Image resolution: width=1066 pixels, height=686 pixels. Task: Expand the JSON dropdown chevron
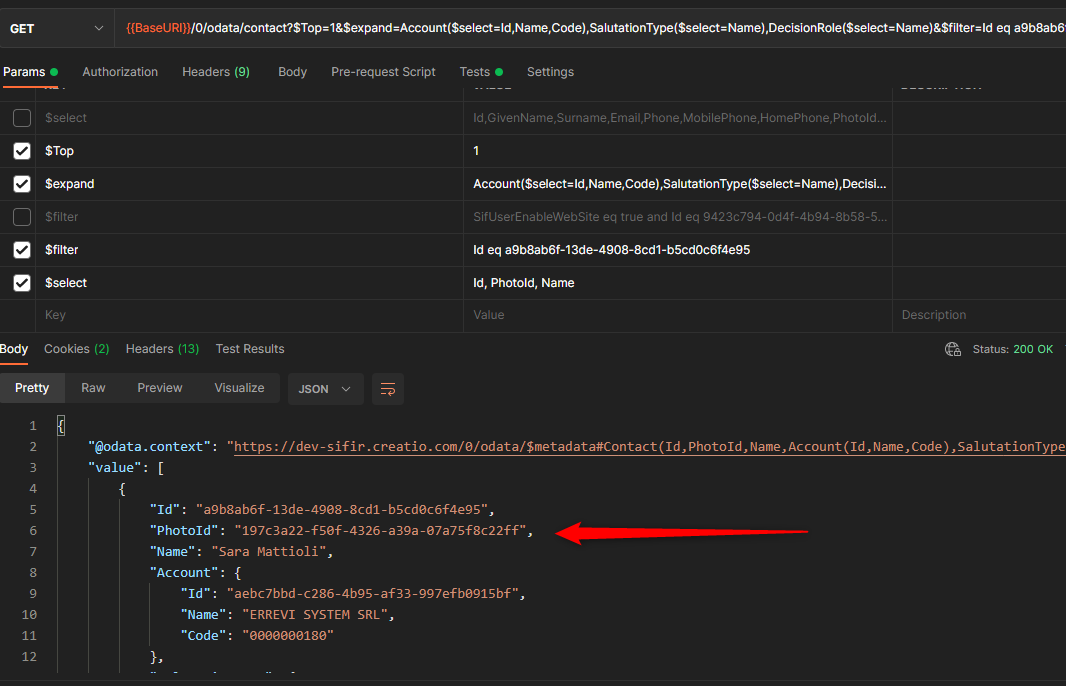(345, 390)
